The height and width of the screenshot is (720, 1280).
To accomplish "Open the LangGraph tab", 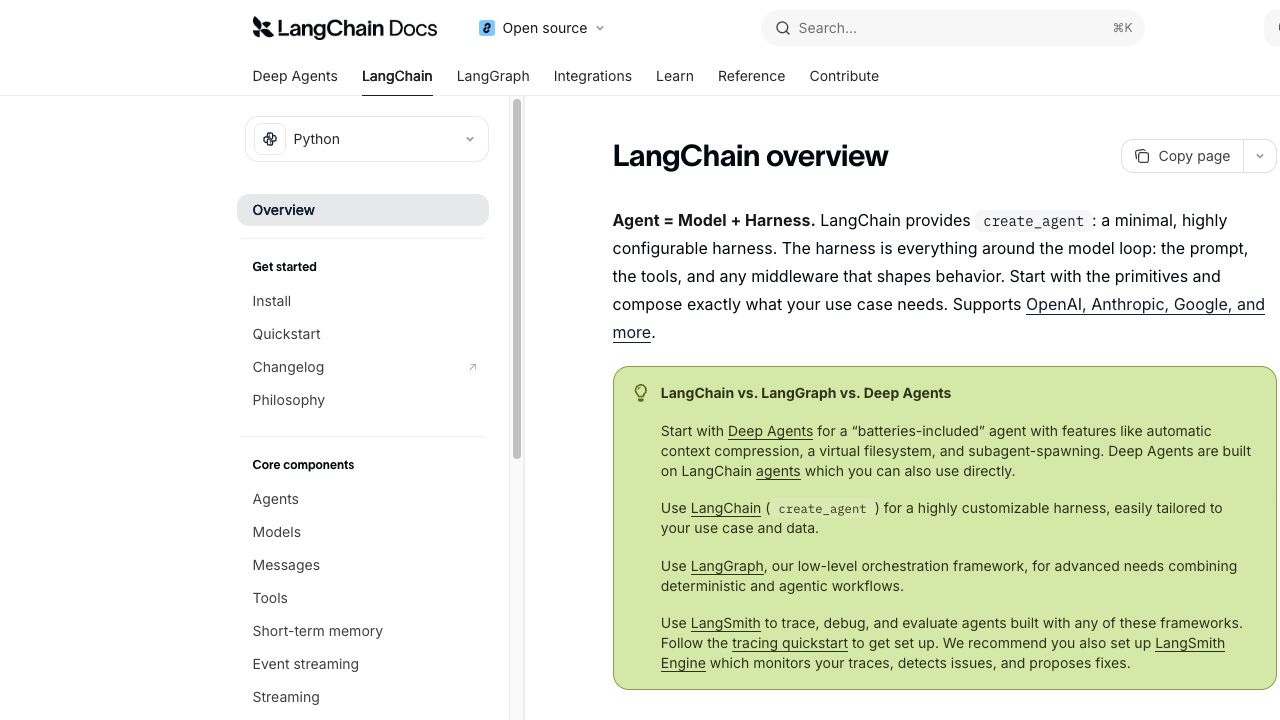I will pyautogui.click(x=493, y=76).
